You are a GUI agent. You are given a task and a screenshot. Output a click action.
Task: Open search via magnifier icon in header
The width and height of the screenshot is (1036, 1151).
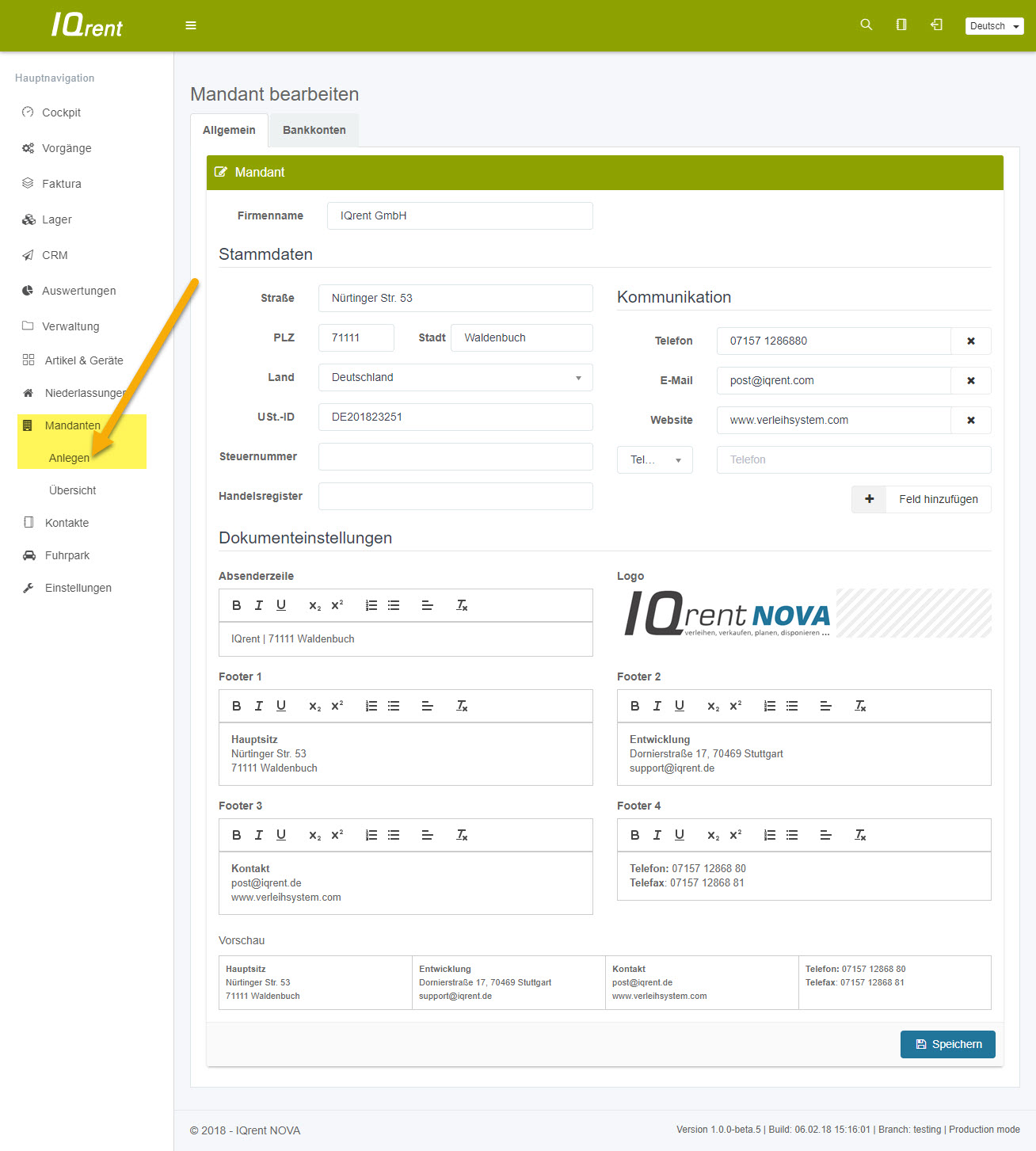pyautogui.click(x=867, y=25)
